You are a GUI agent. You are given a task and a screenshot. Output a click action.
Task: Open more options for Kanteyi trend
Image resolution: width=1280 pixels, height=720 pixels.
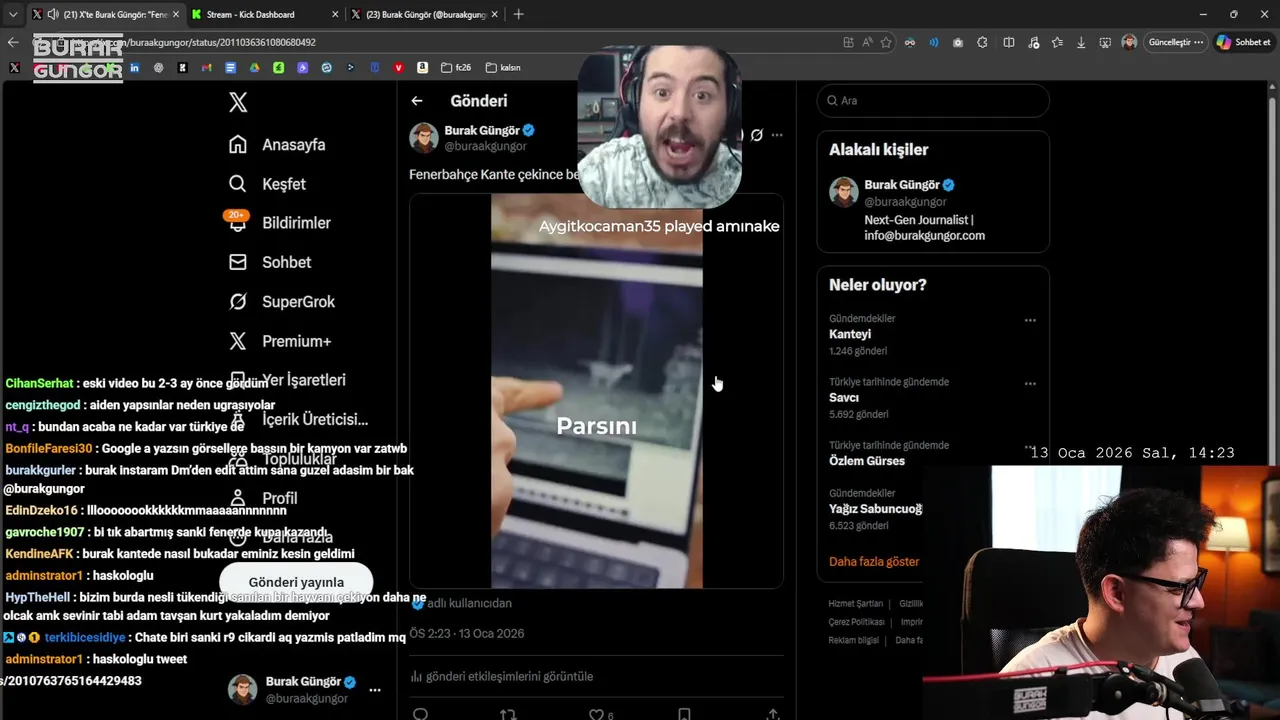pyautogui.click(x=1030, y=321)
